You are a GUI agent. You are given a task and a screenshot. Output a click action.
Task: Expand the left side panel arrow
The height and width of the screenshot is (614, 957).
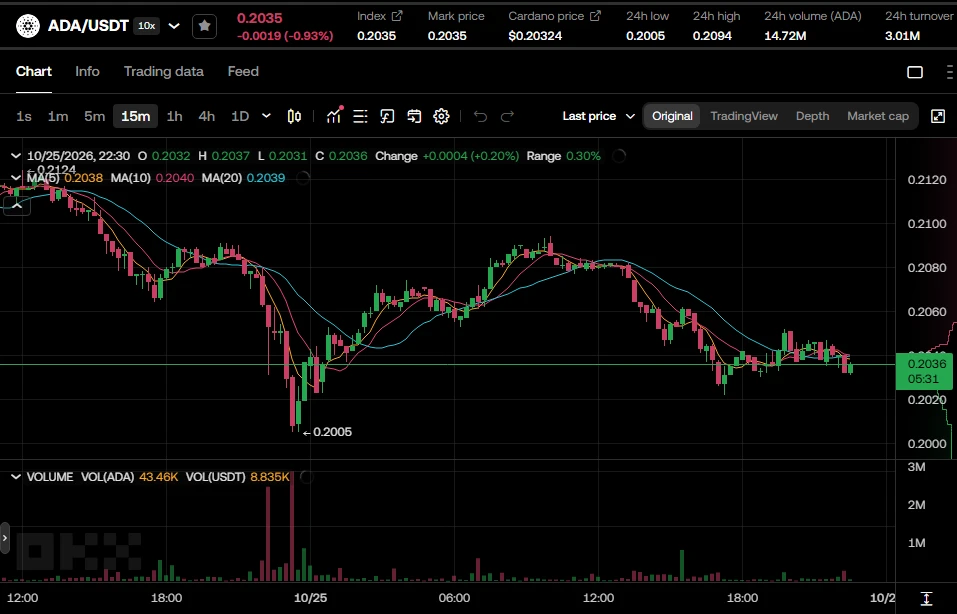tap(5, 538)
